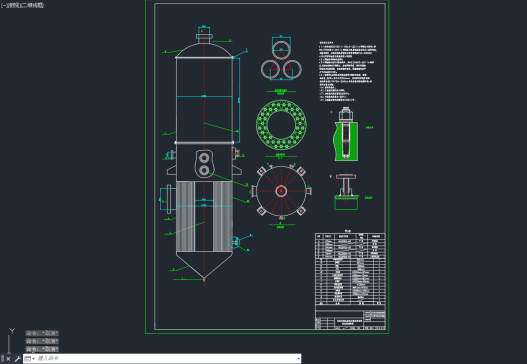This screenshot has width=527, height=364.
Task: Expand command history arrow at right end
Action: pyautogui.click(x=298, y=359)
